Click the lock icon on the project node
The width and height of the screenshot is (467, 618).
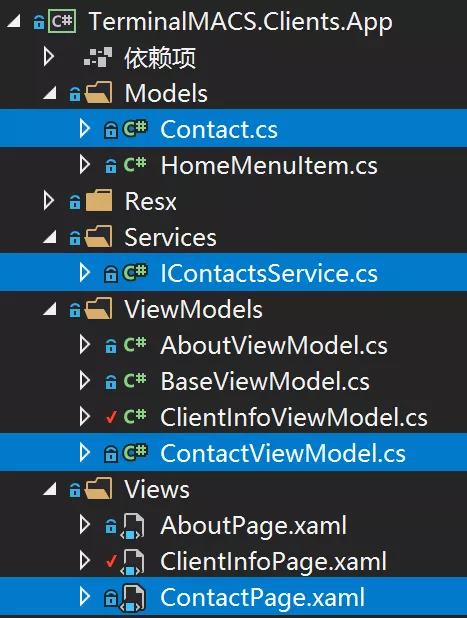click(x=39, y=22)
